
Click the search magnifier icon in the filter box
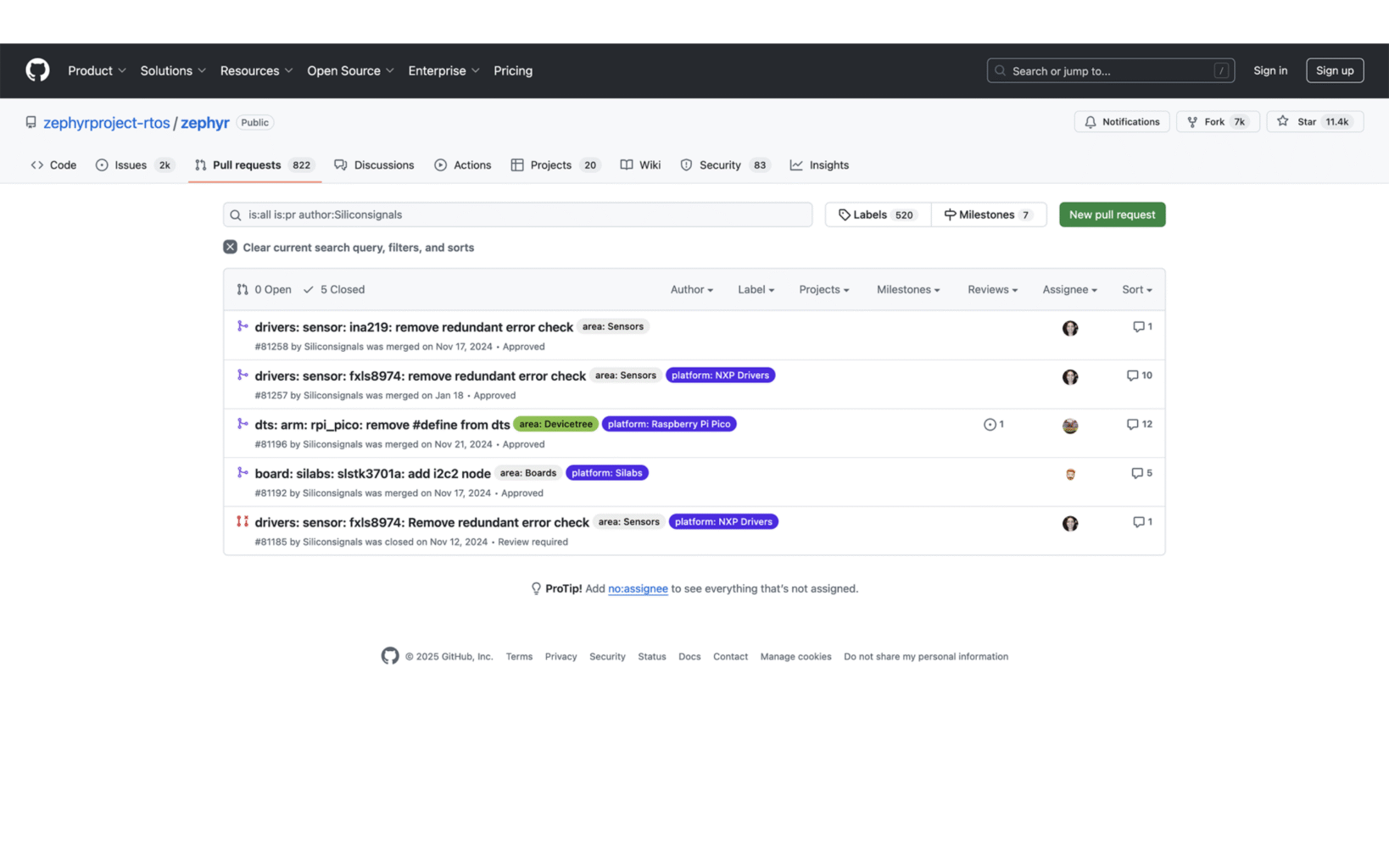(236, 215)
